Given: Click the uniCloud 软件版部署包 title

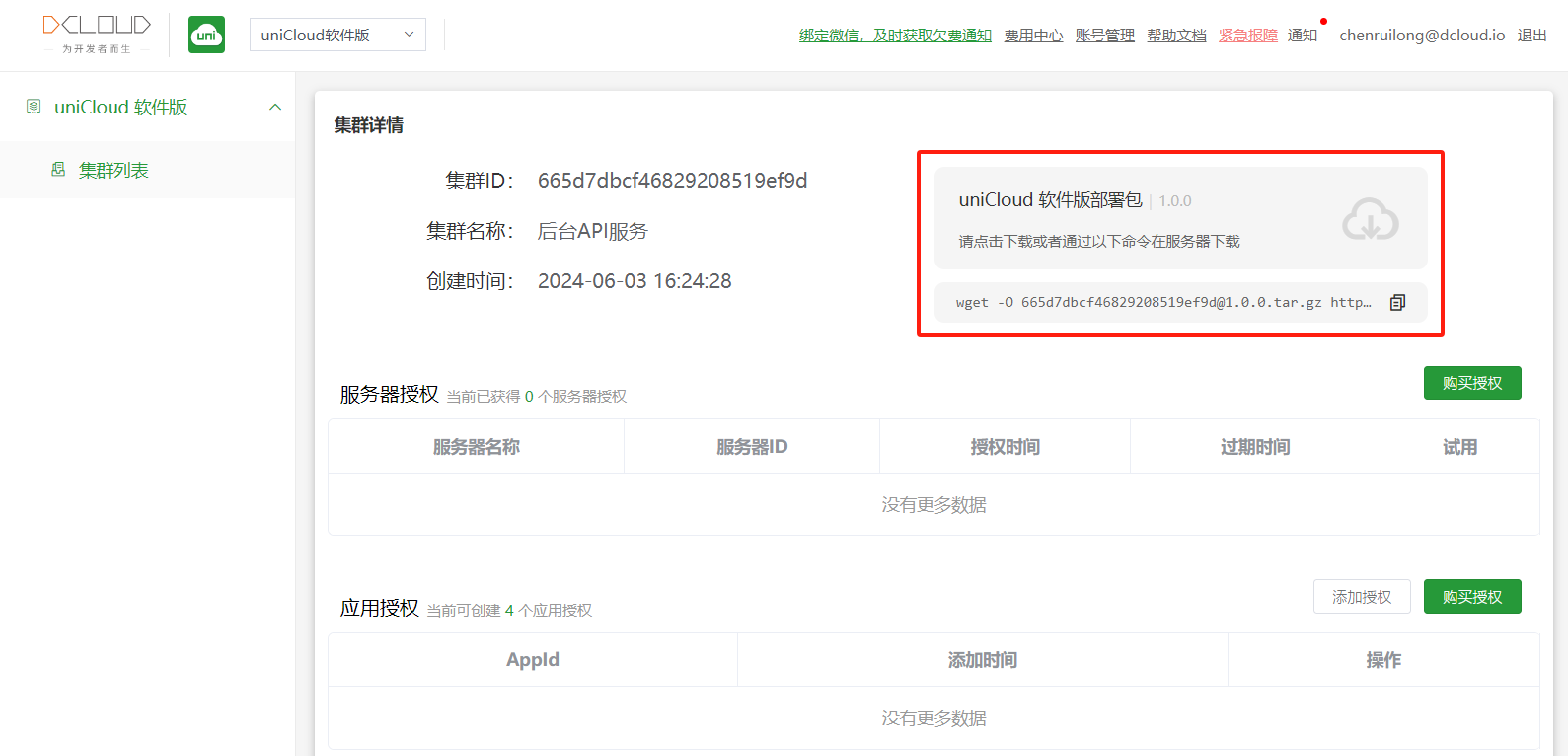Looking at the screenshot, I should [x=1050, y=200].
